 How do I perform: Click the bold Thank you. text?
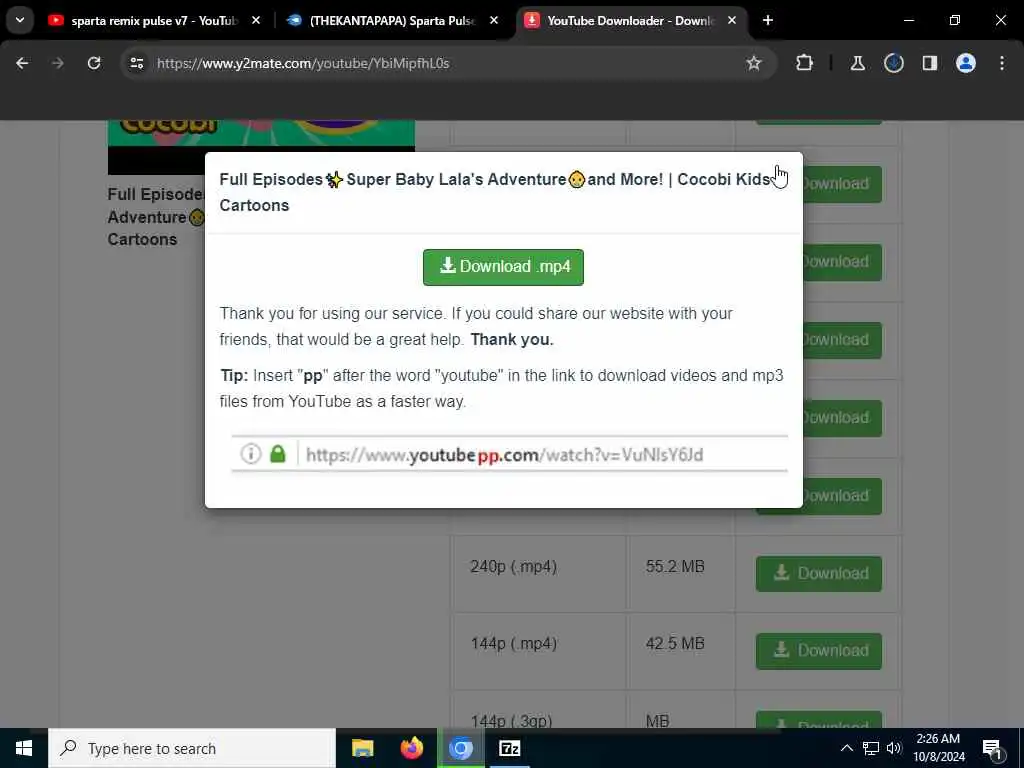pyautogui.click(x=512, y=340)
